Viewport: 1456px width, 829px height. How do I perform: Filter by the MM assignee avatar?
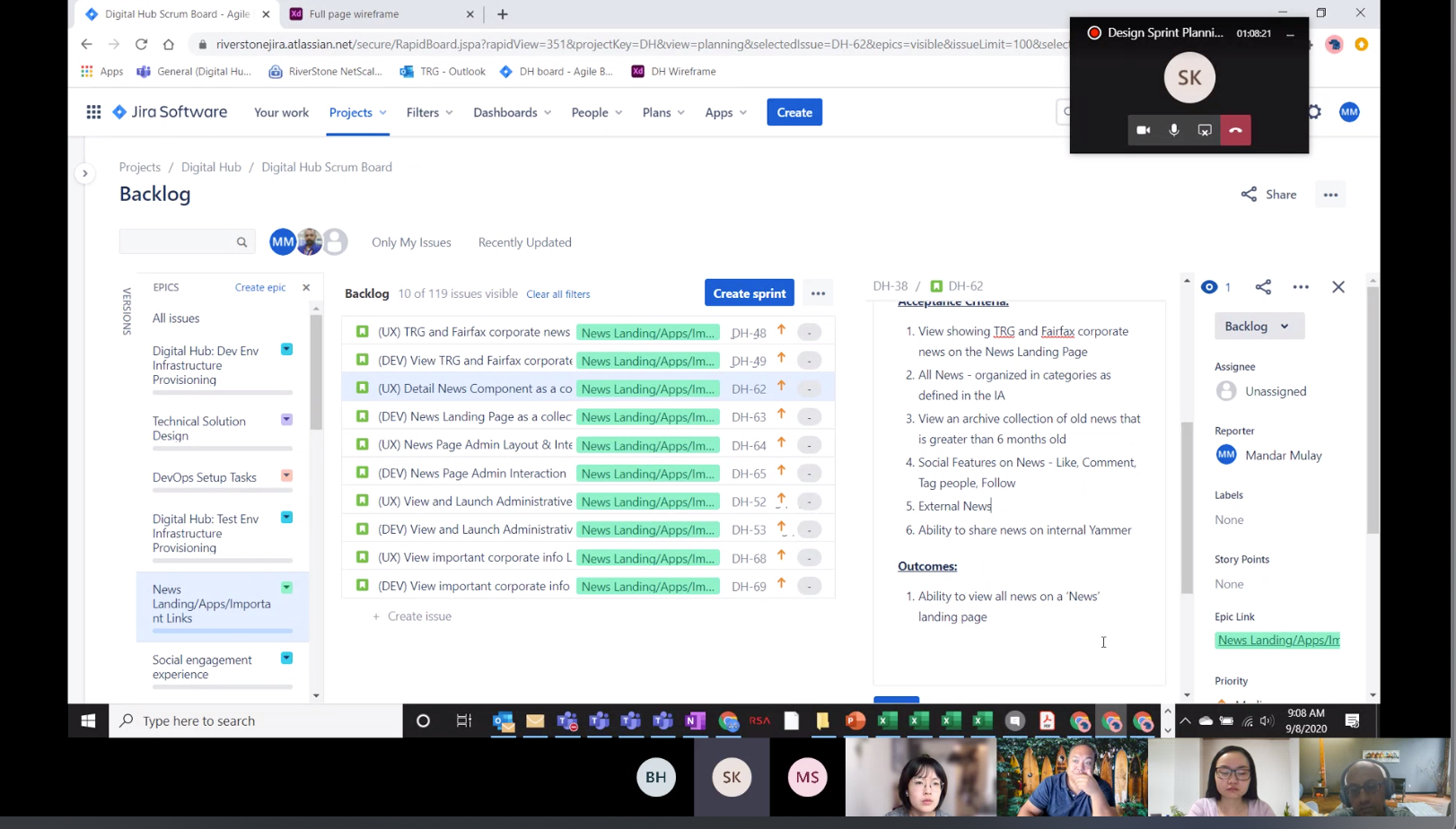pyautogui.click(x=283, y=241)
